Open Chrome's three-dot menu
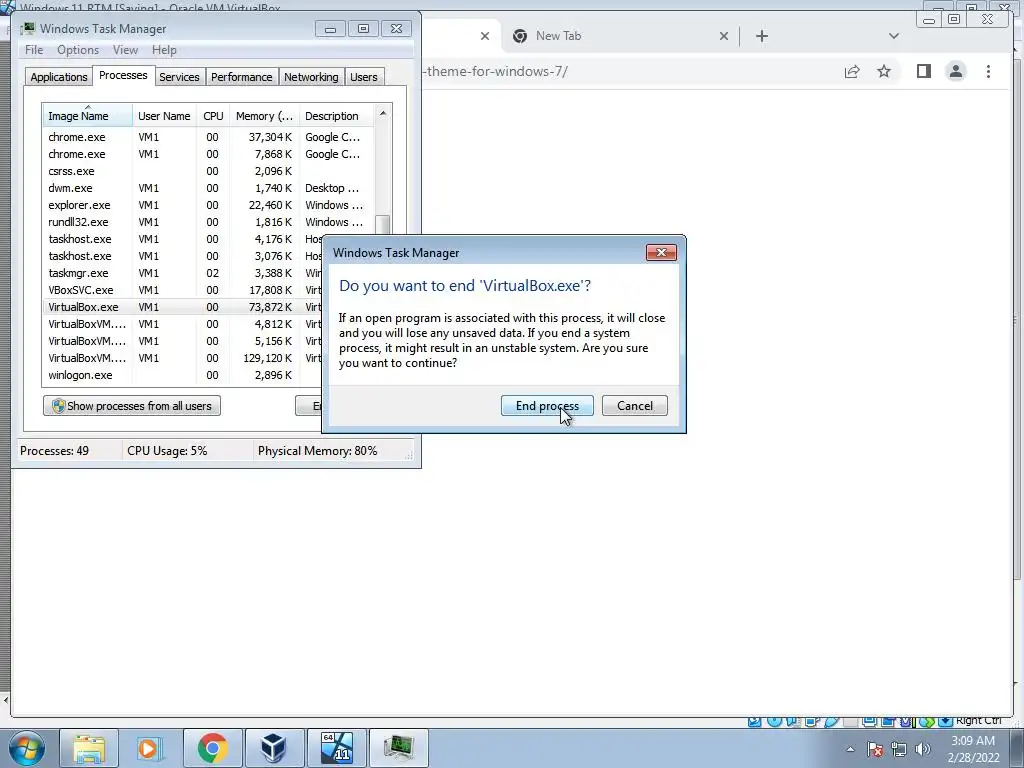Viewport: 1024px width, 768px height. (x=988, y=71)
